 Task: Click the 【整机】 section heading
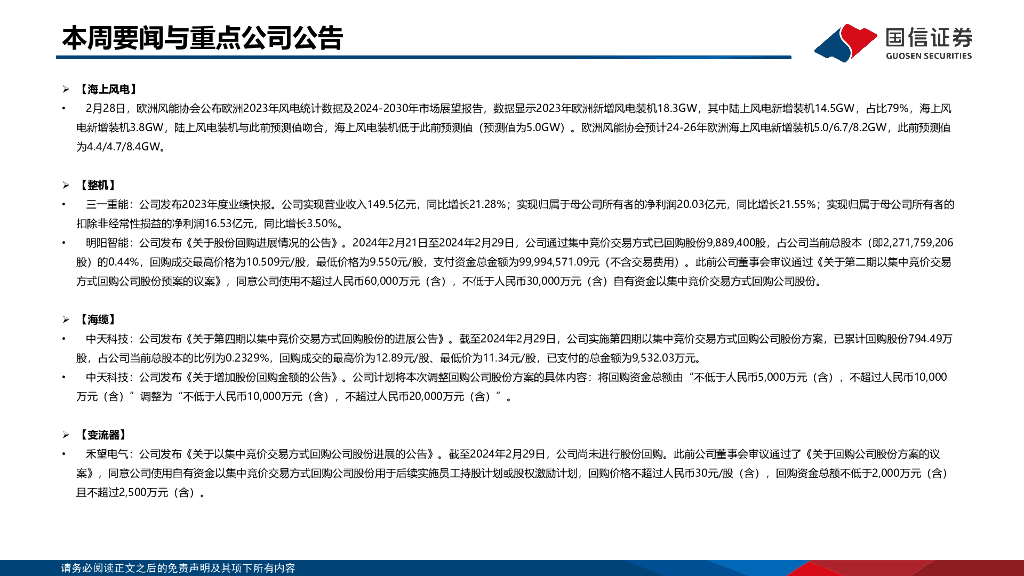pyautogui.click(x=97, y=185)
